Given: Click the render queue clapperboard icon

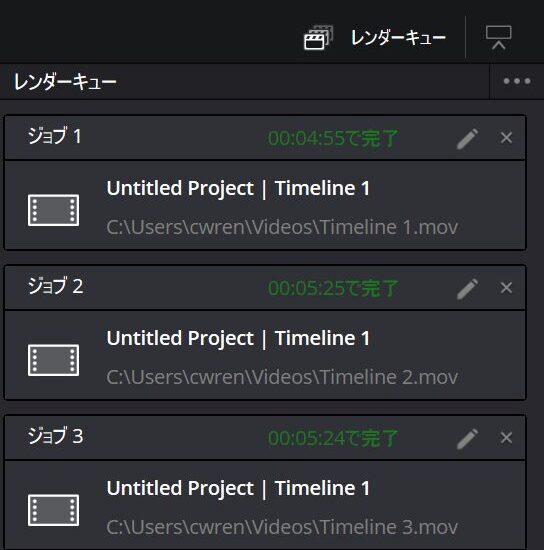Looking at the screenshot, I should (318, 38).
